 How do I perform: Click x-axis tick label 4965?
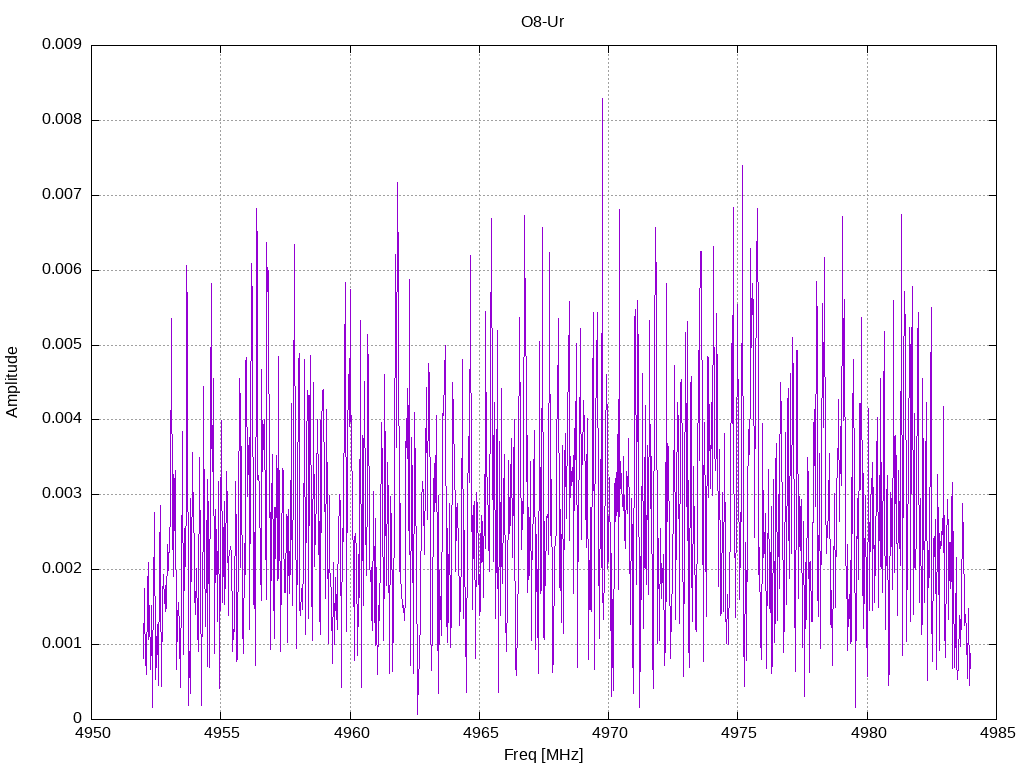[480, 733]
